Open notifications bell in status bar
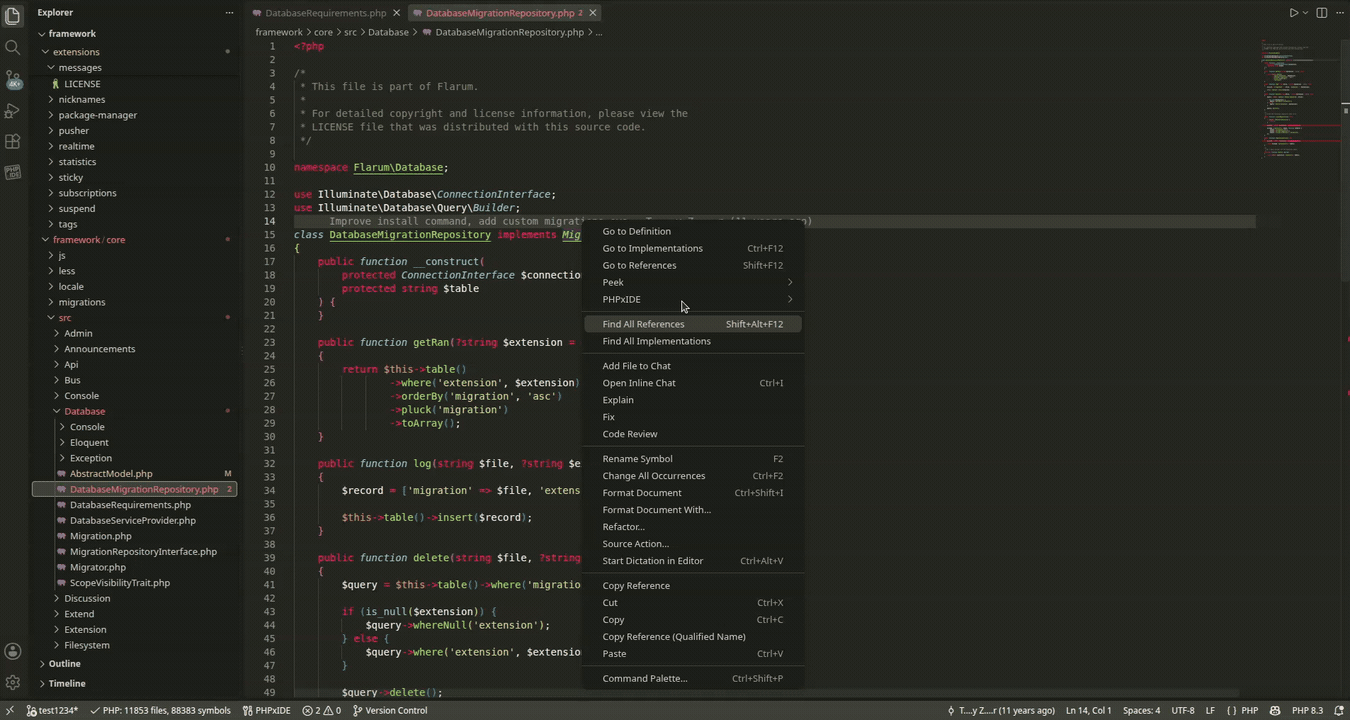1350x720 pixels. tap(1339, 711)
